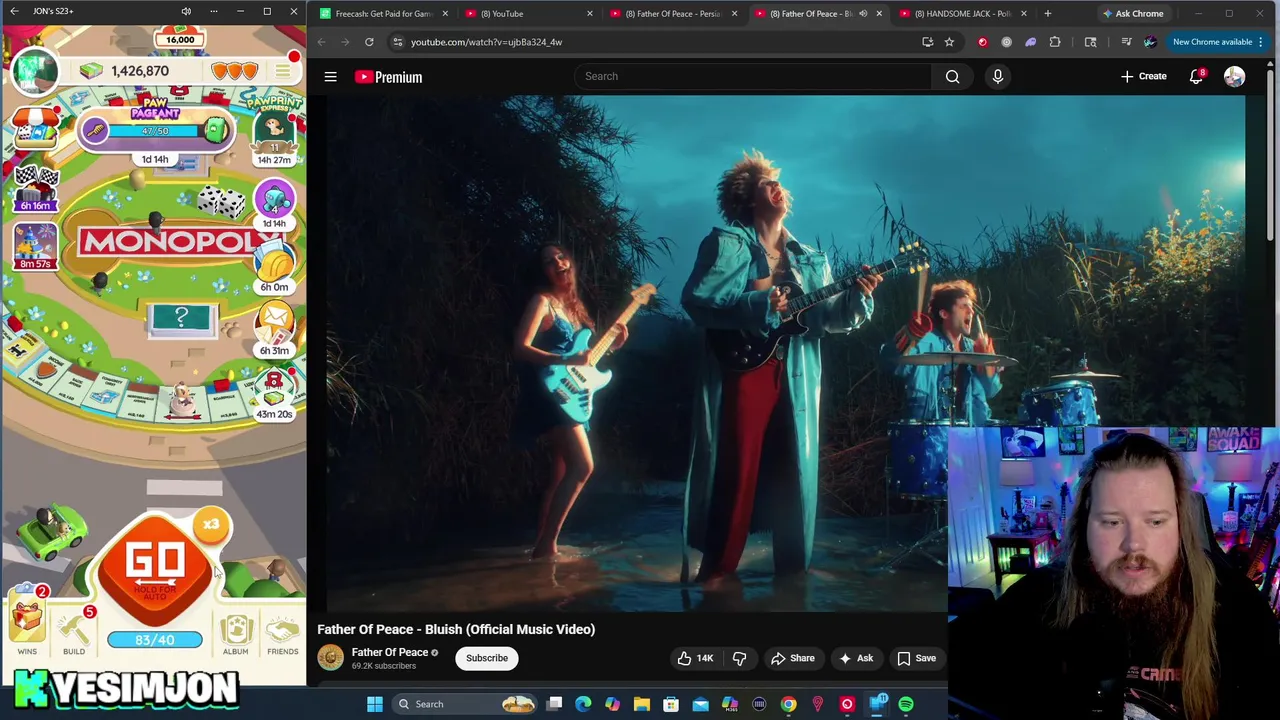Open the Monopoly game hamburger menu
Image resolution: width=1280 pixels, height=720 pixels.
pyautogui.click(x=283, y=71)
